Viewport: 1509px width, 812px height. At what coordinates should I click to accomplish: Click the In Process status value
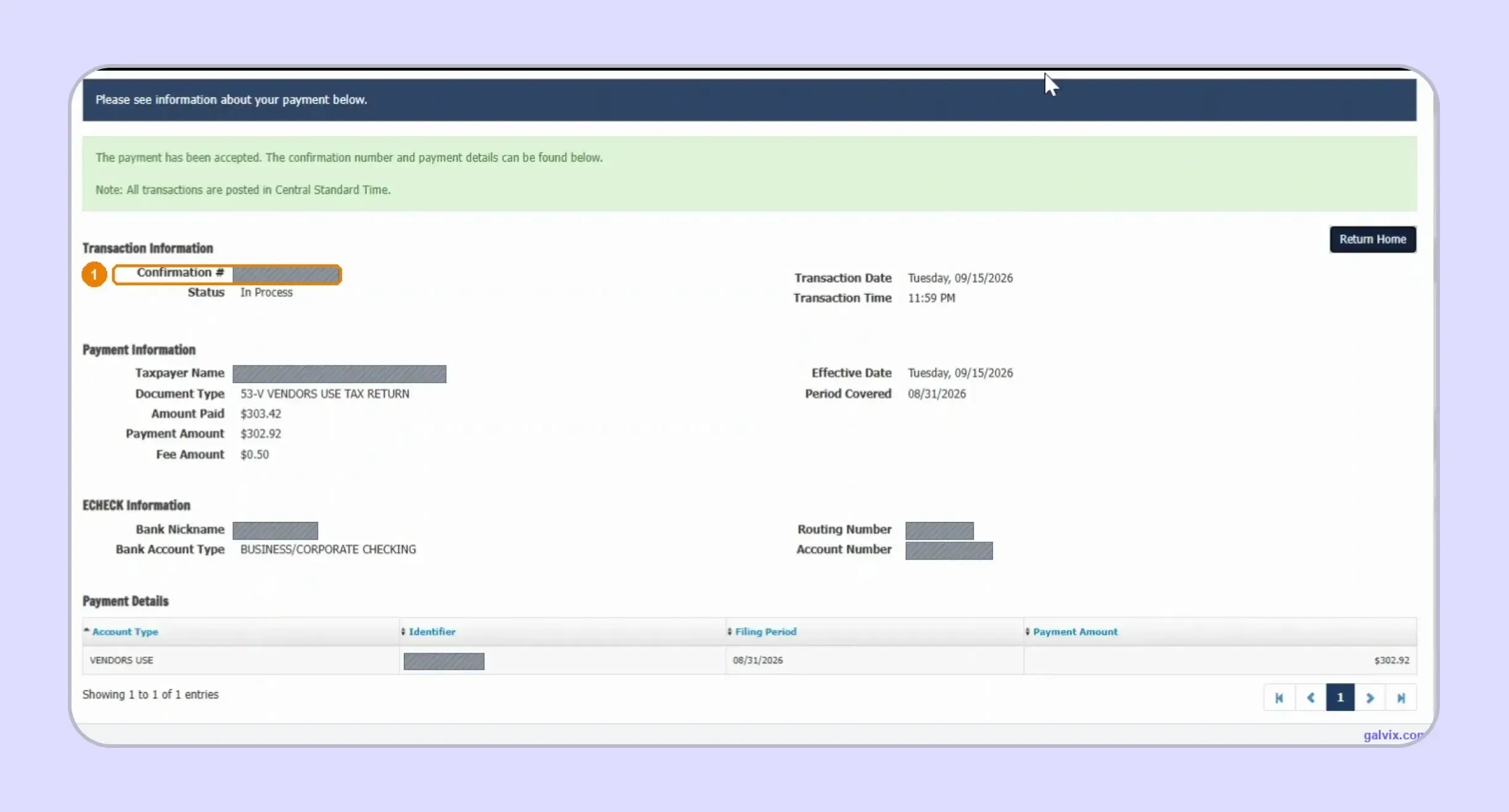tap(266, 292)
